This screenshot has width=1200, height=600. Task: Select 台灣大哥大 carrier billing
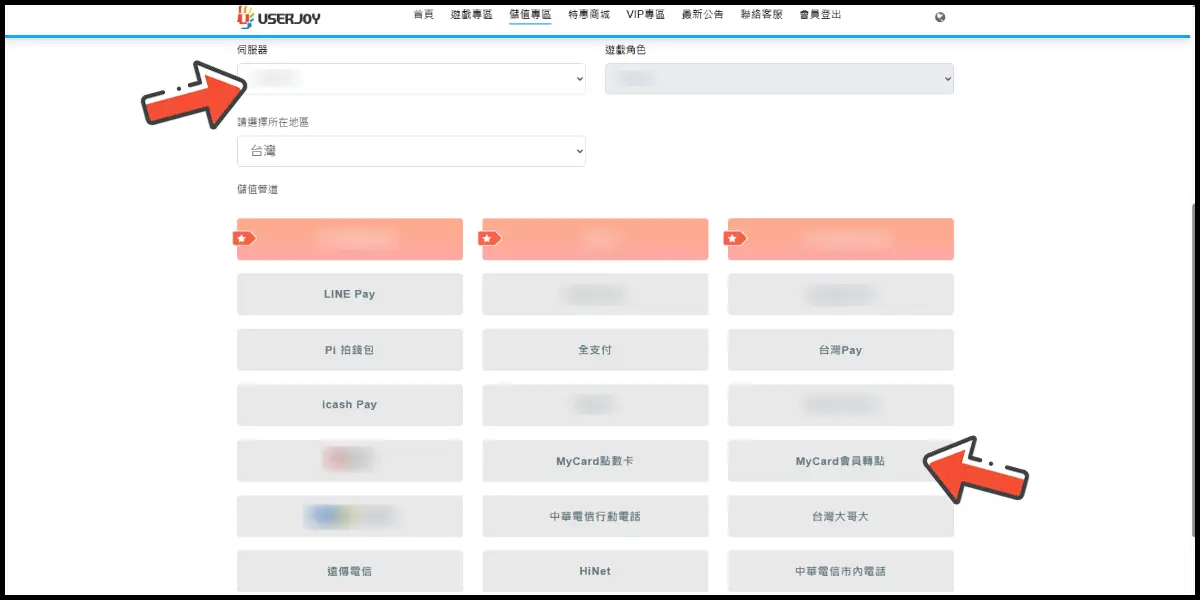coord(840,516)
